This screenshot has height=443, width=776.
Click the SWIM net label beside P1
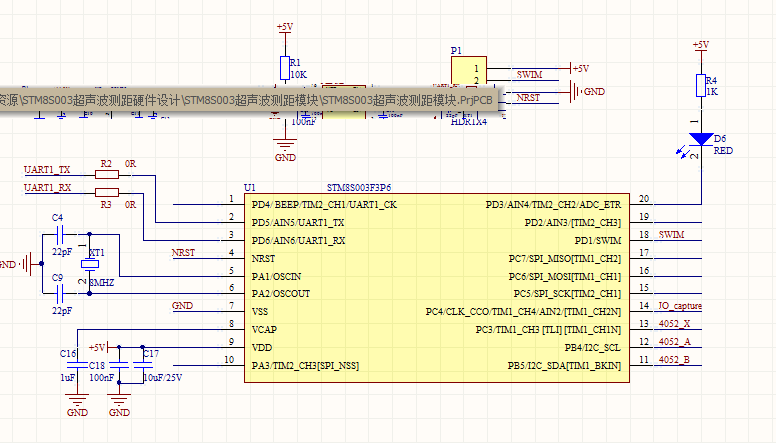pos(529,74)
